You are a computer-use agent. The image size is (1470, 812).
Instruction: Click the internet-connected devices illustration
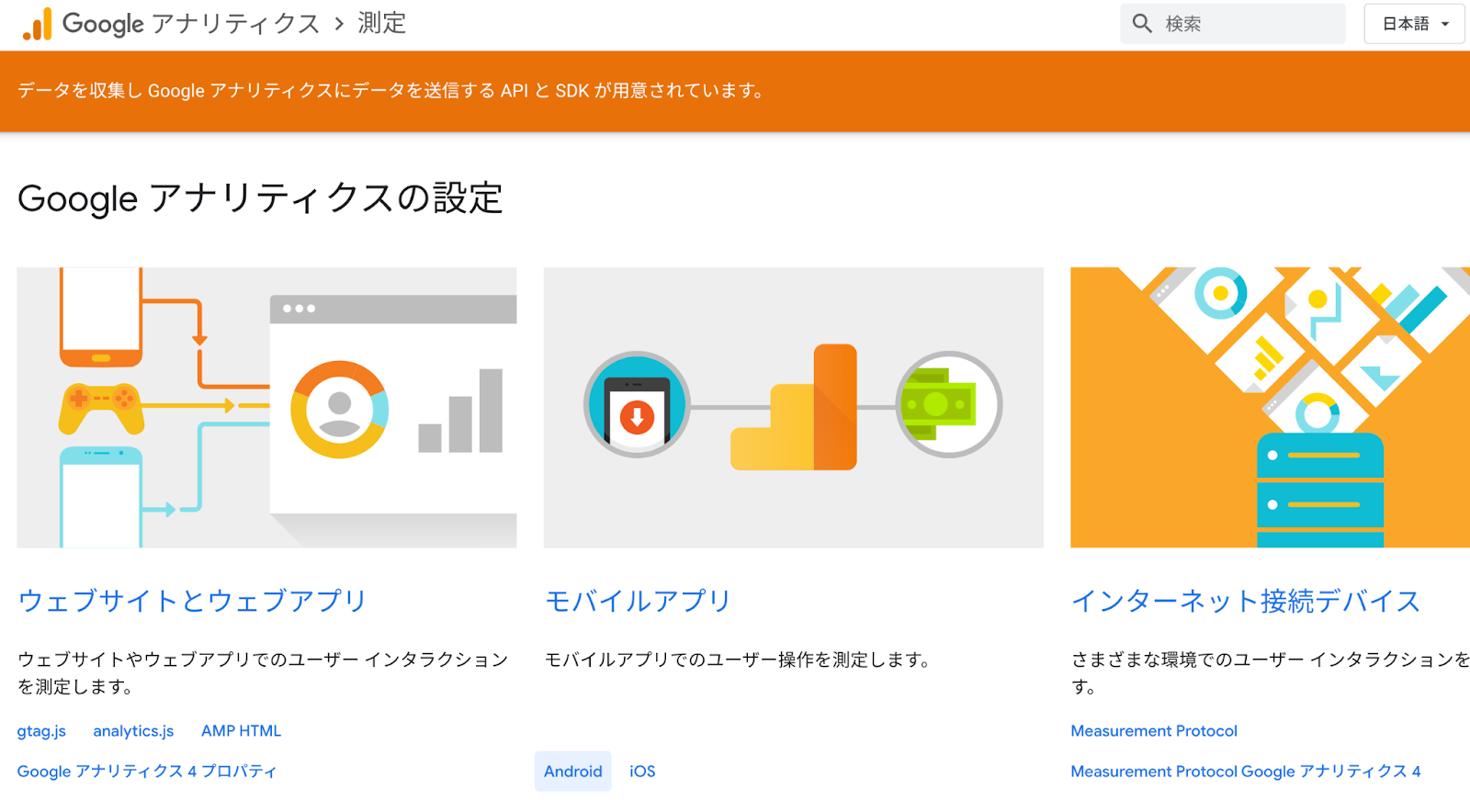pos(1270,408)
